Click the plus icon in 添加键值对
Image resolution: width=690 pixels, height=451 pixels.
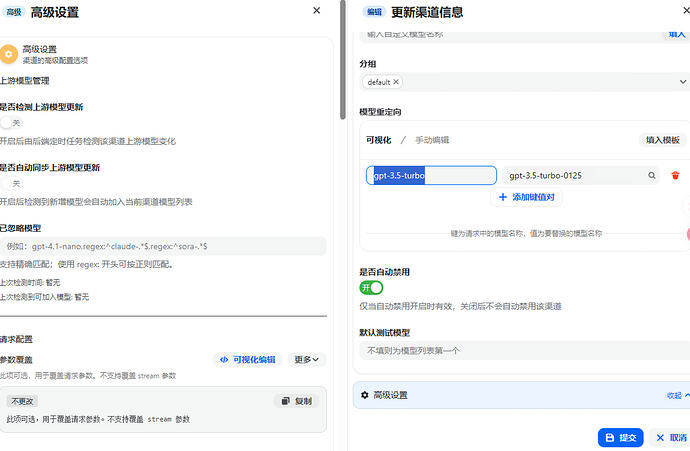tap(503, 197)
